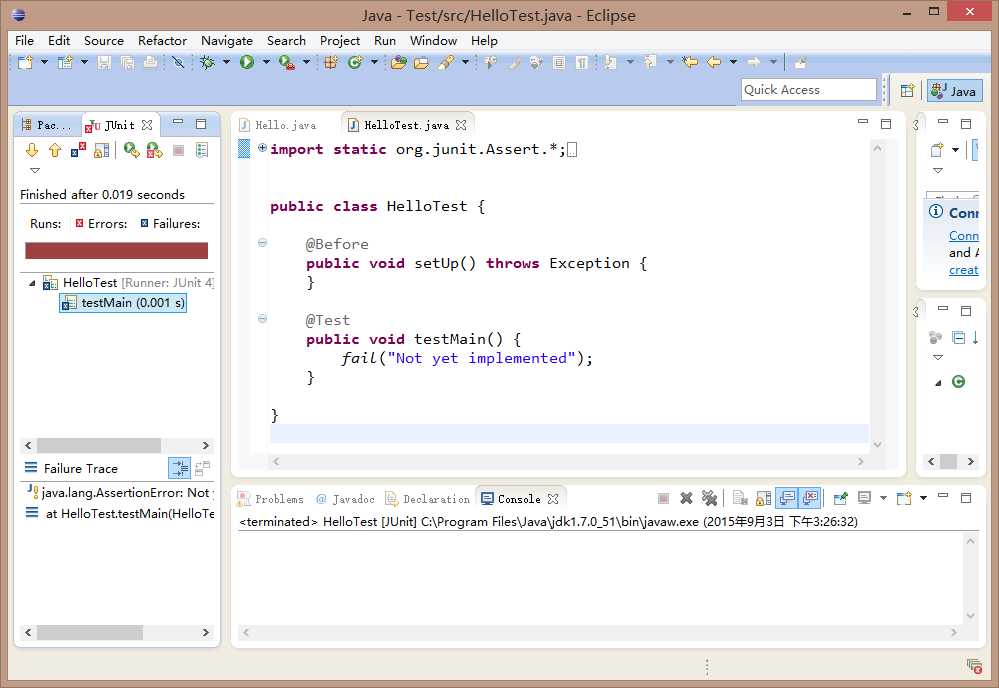Click Rerun Test Failures First icon

coord(154,150)
